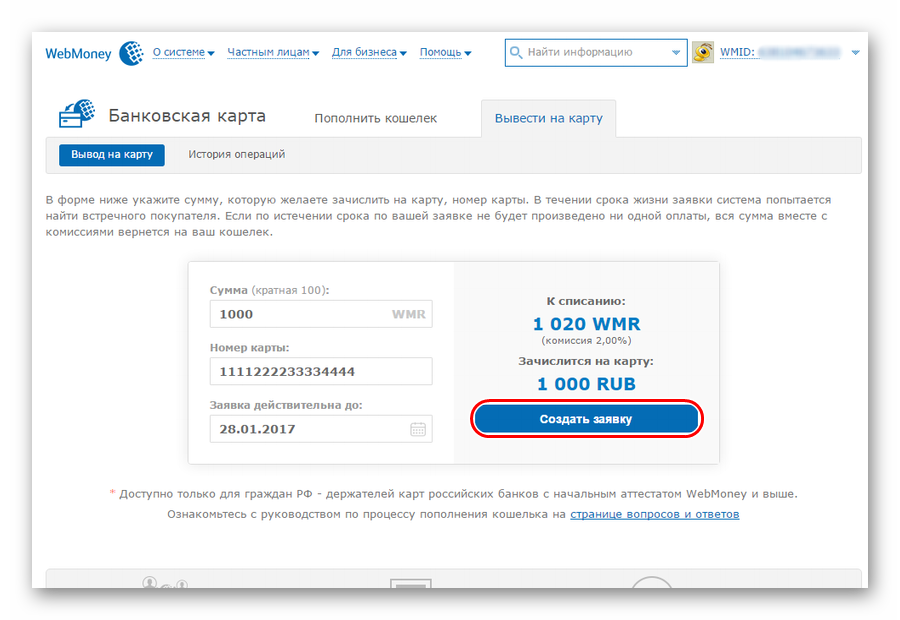Viewport: 900px width, 620px height.
Task: Expand the О системе menu
Action: pos(183,52)
